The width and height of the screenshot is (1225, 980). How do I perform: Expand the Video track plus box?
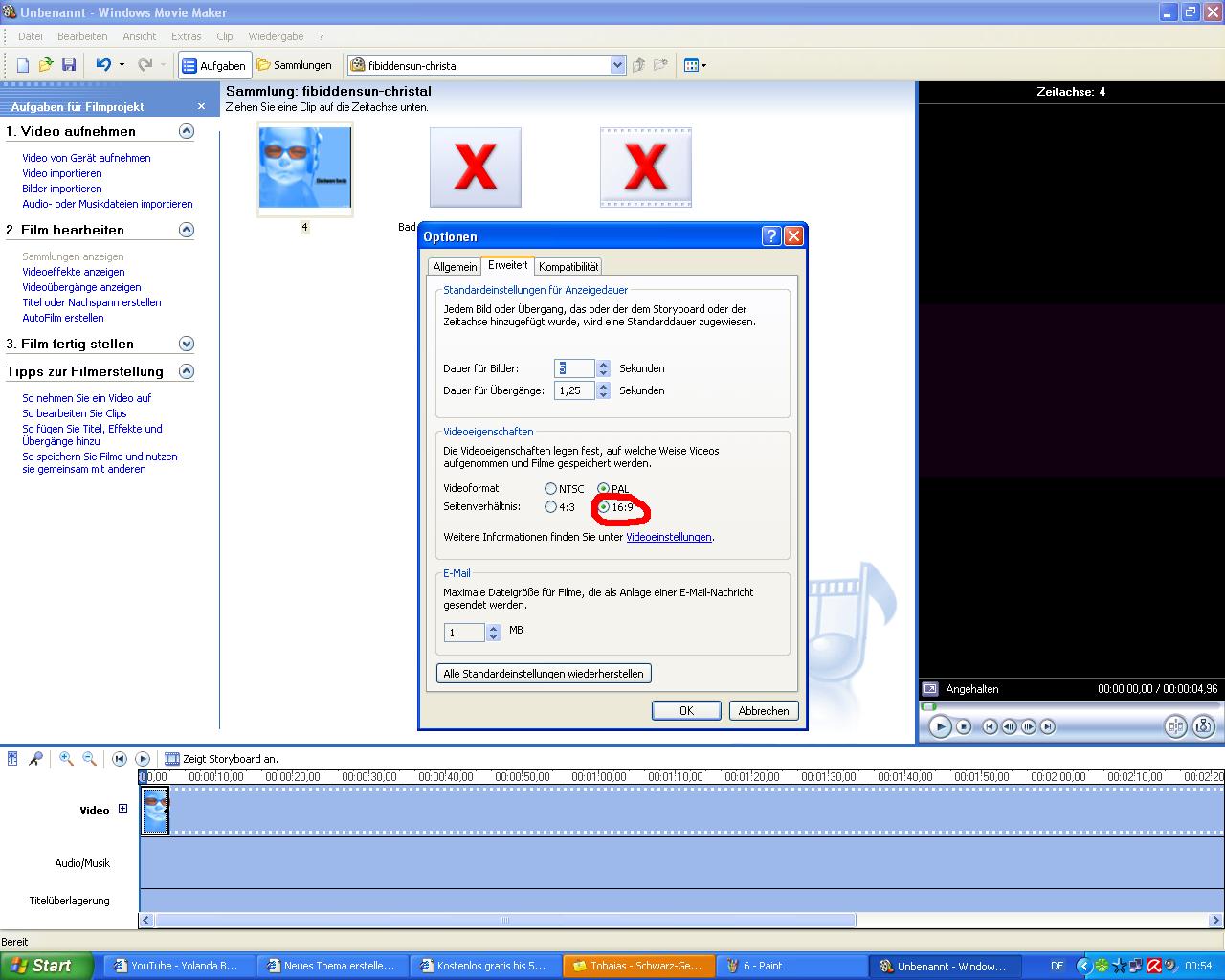[122, 809]
